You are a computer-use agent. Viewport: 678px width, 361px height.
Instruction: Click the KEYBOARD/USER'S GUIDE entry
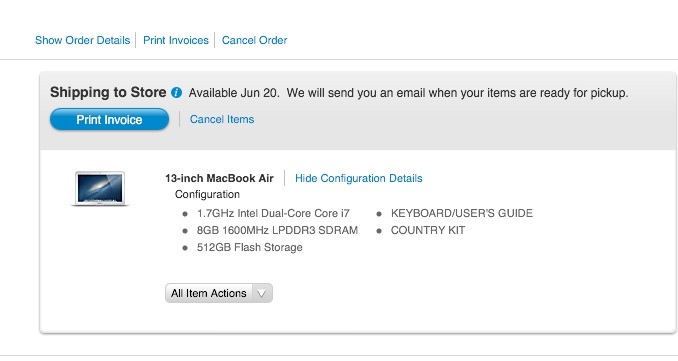[462, 213]
